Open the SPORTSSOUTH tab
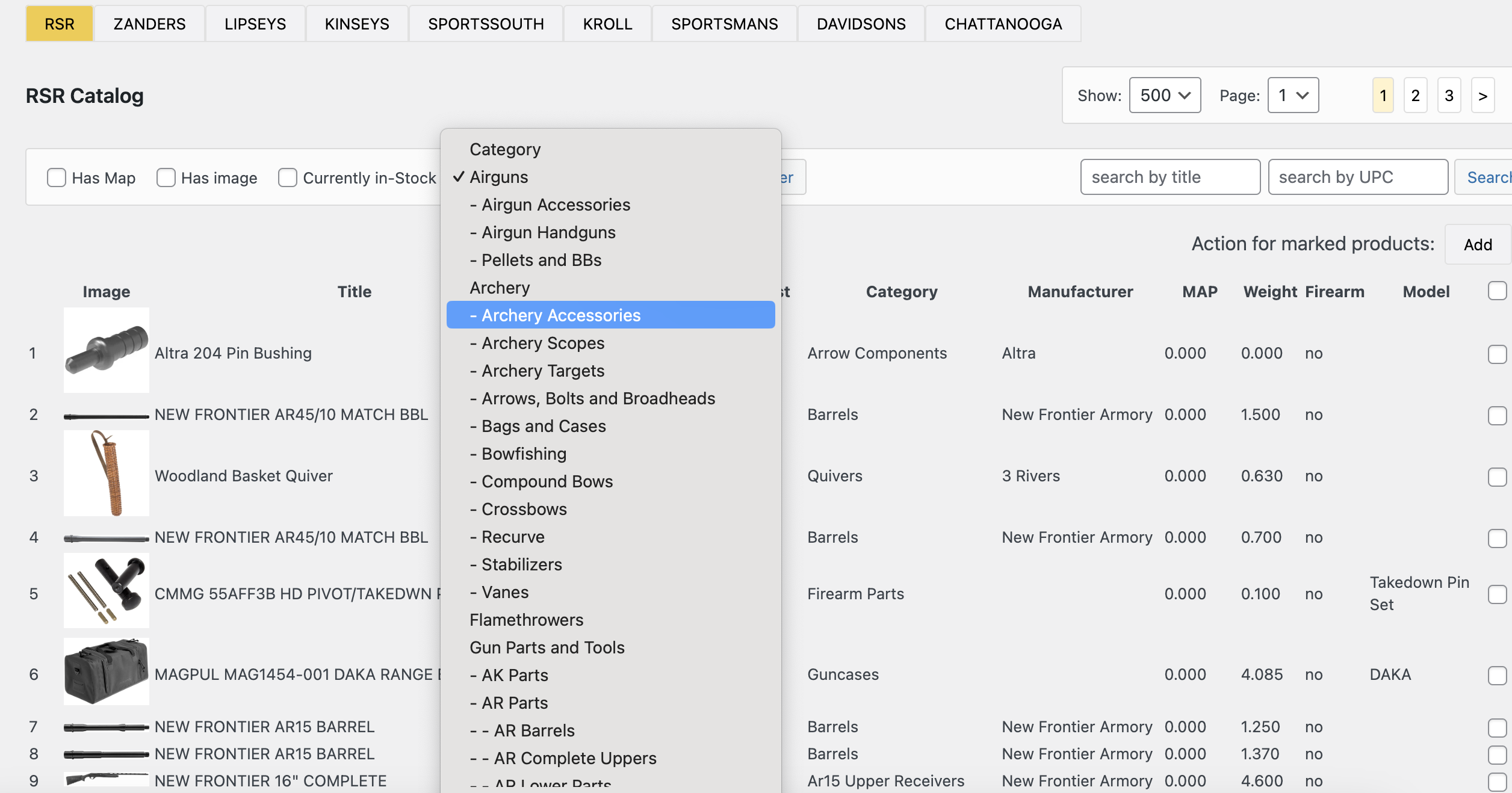This screenshot has height=793, width=1512. [x=486, y=24]
